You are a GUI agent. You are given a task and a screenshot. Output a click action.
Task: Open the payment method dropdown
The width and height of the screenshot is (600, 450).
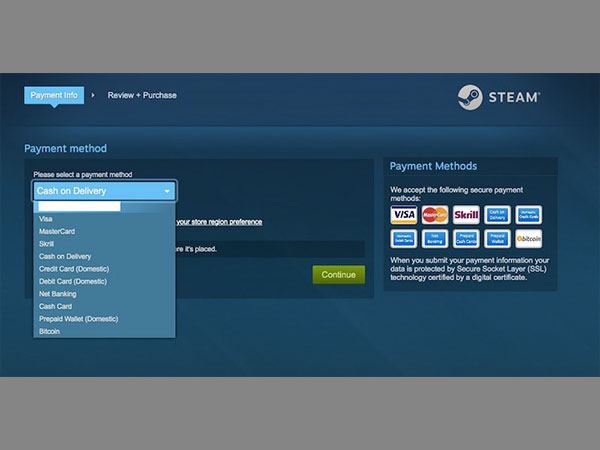pos(104,191)
